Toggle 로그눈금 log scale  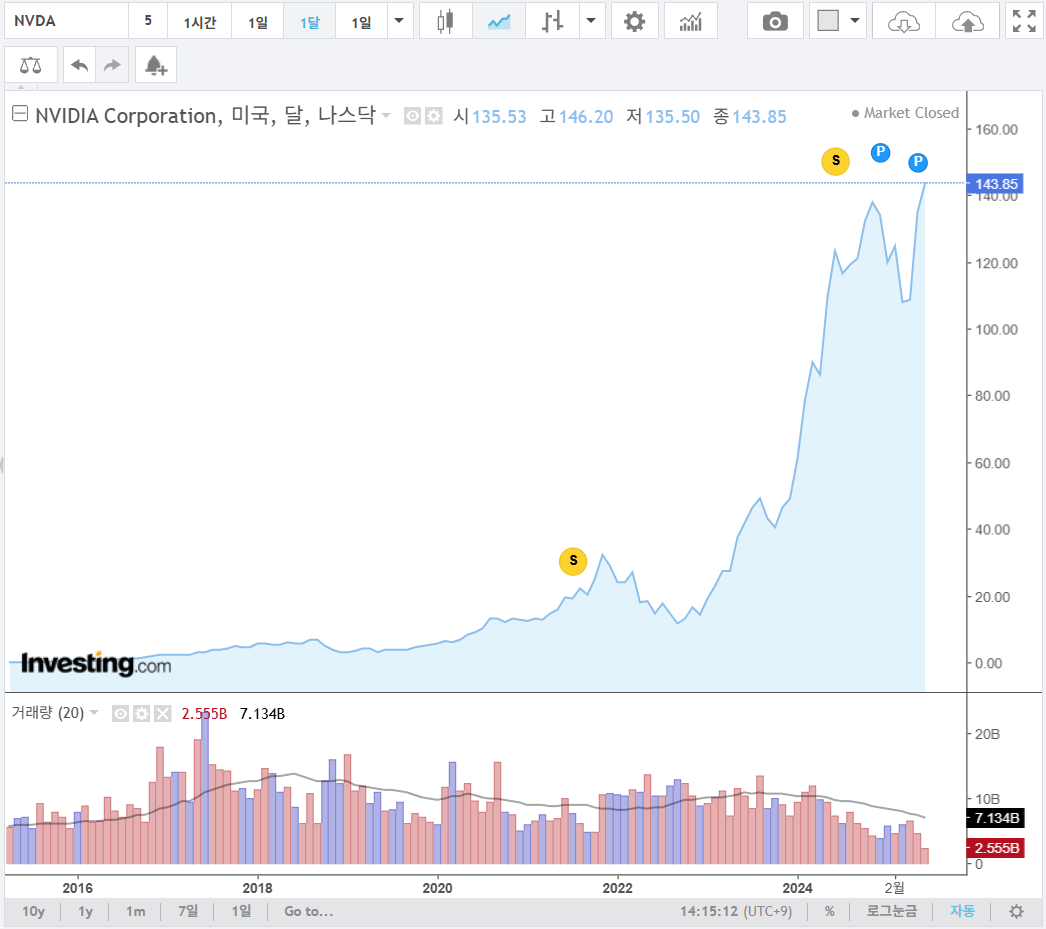891,911
